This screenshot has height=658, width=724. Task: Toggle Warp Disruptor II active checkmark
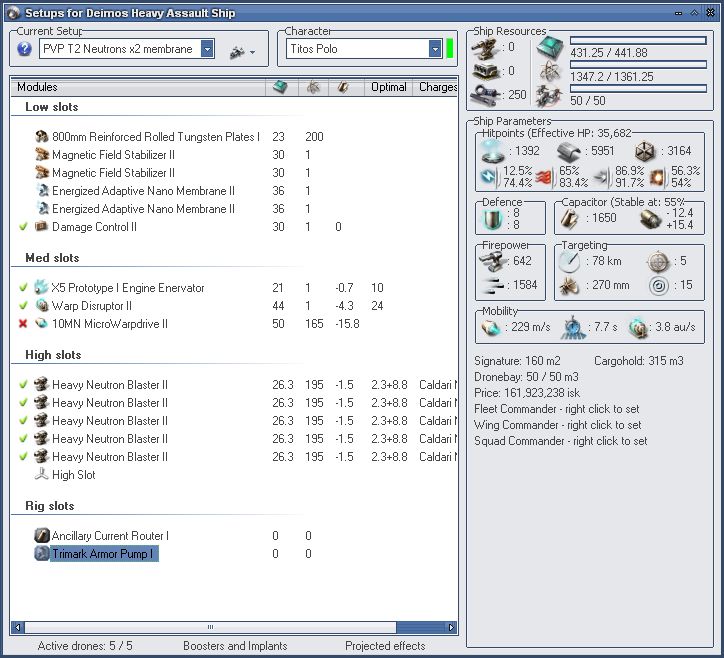23,305
